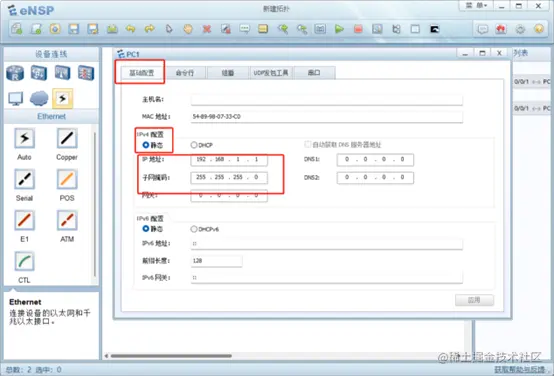This screenshot has width=554, height=376.
Task: Click the New Topology toolbar icon
Action: pyautogui.click(x=17, y=29)
